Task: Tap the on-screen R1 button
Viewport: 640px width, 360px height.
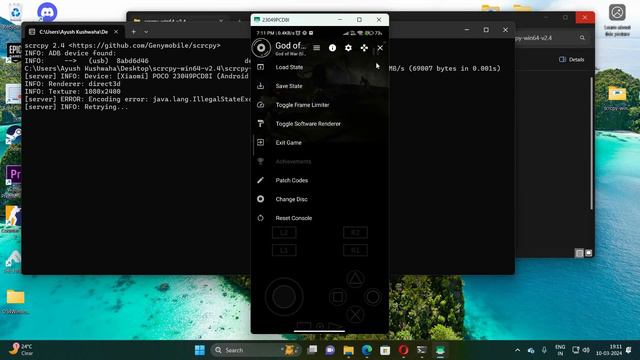Action: [355, 250]
